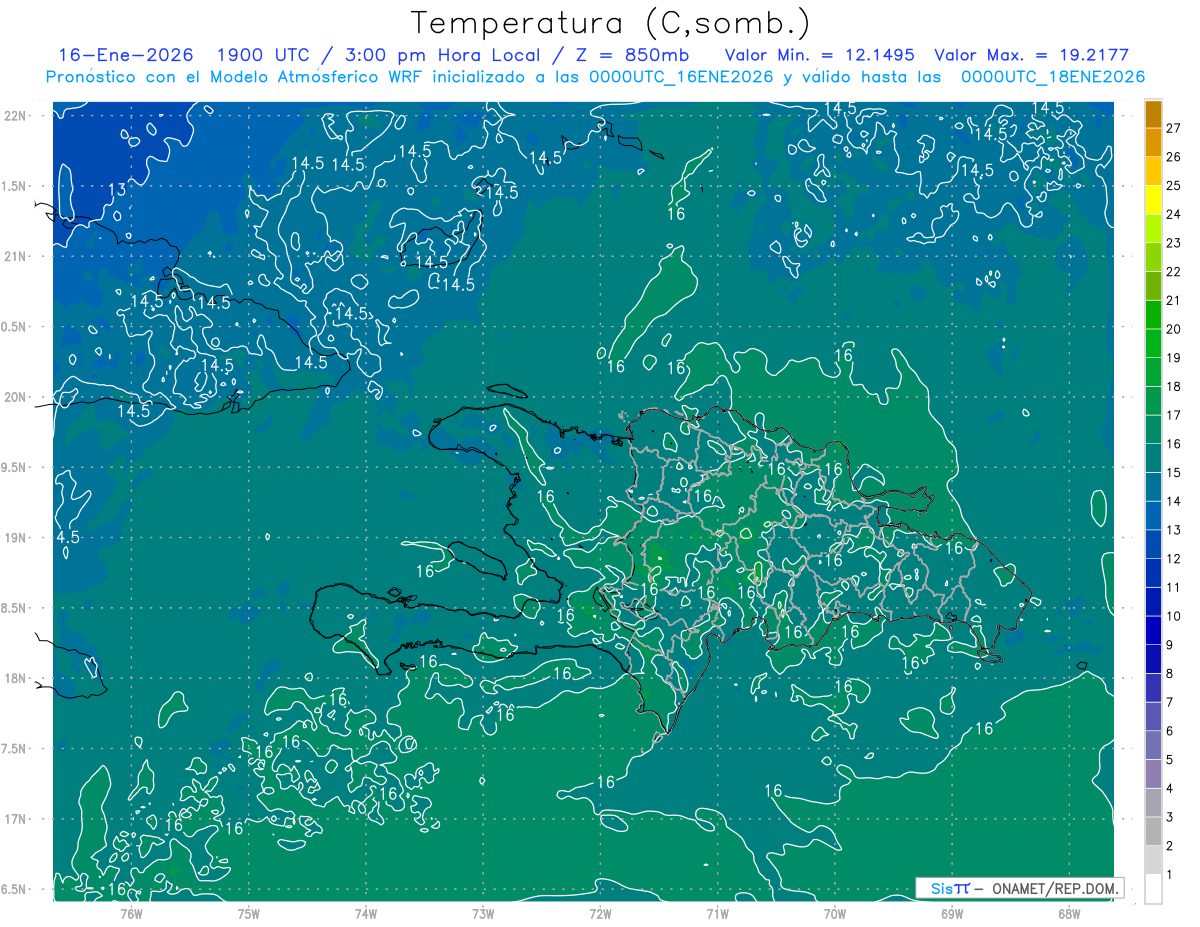Click the "22" value on the color scale
The height and width of the screenshot is (927, 1200).
point(1173,271)
